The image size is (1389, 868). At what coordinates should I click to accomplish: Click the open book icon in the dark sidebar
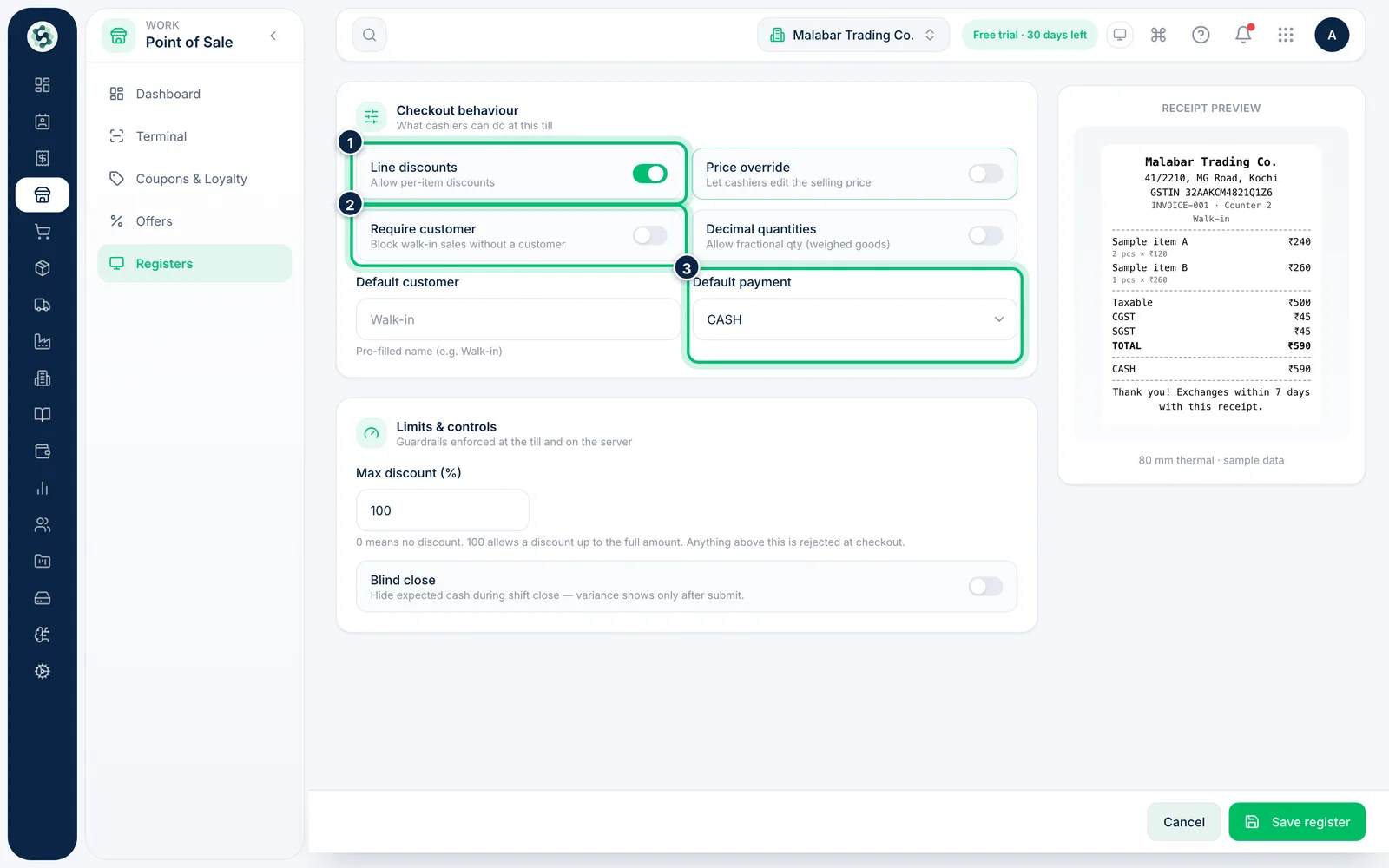42,415
